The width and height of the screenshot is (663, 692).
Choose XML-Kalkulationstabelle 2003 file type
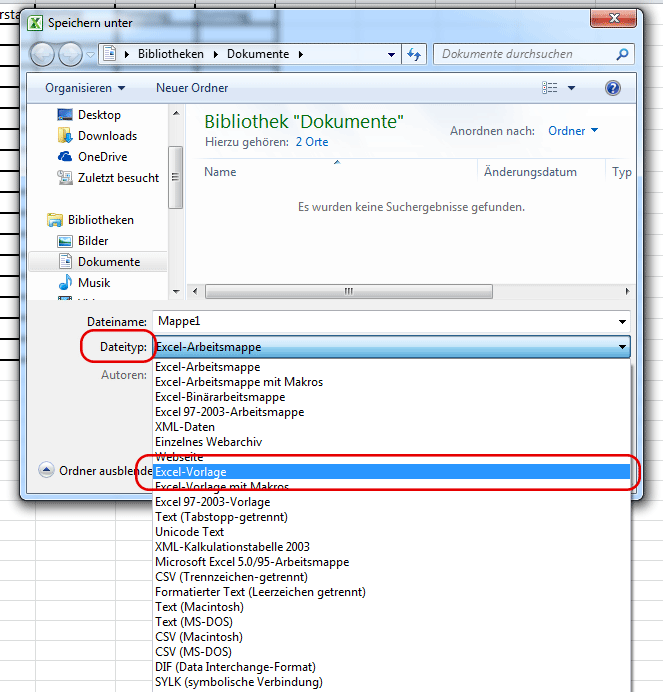(392, 547)
